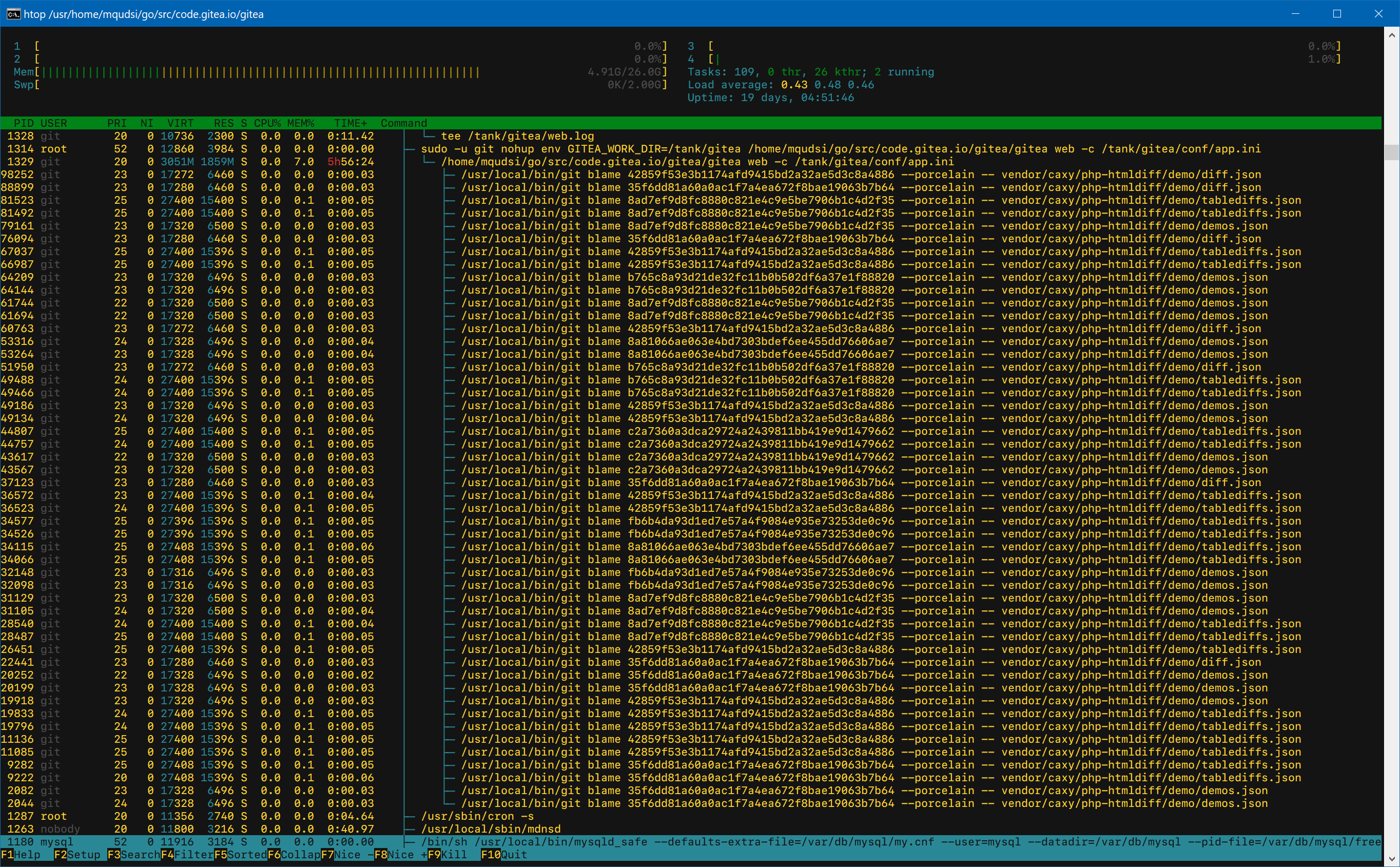Select git blame process PID 34577
The width and height of the screenshot is (1400, 867).
coord(691,521)
